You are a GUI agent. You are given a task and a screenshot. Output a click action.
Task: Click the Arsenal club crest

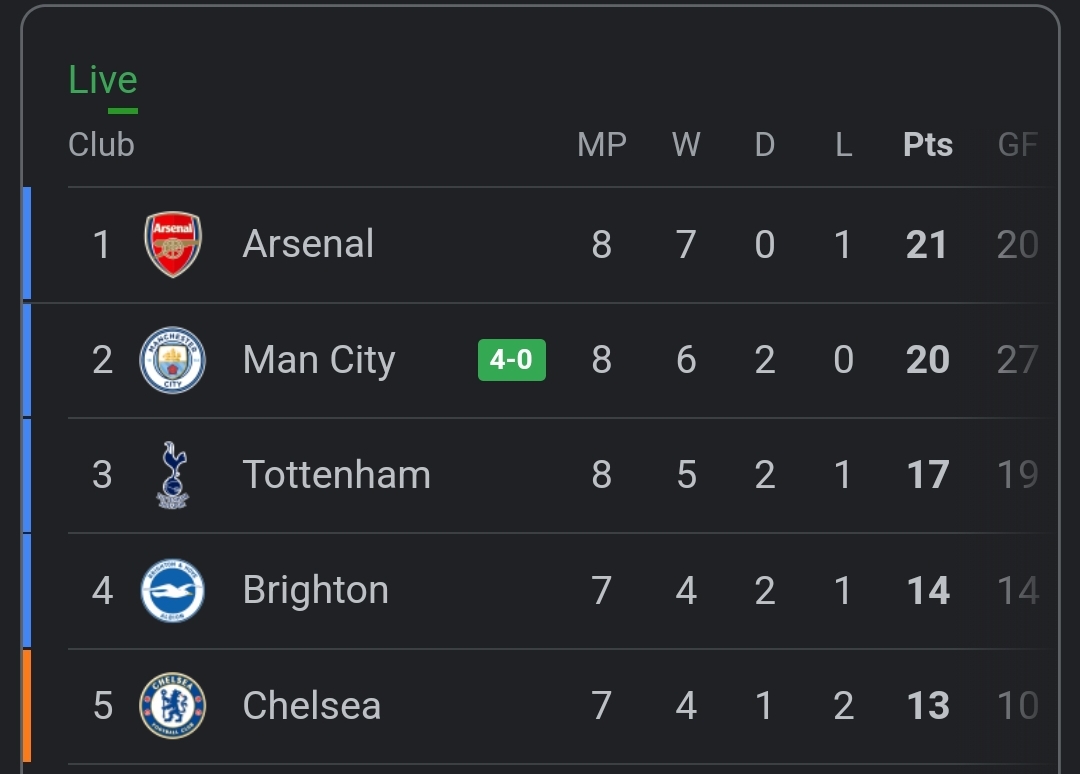[173, 244]
